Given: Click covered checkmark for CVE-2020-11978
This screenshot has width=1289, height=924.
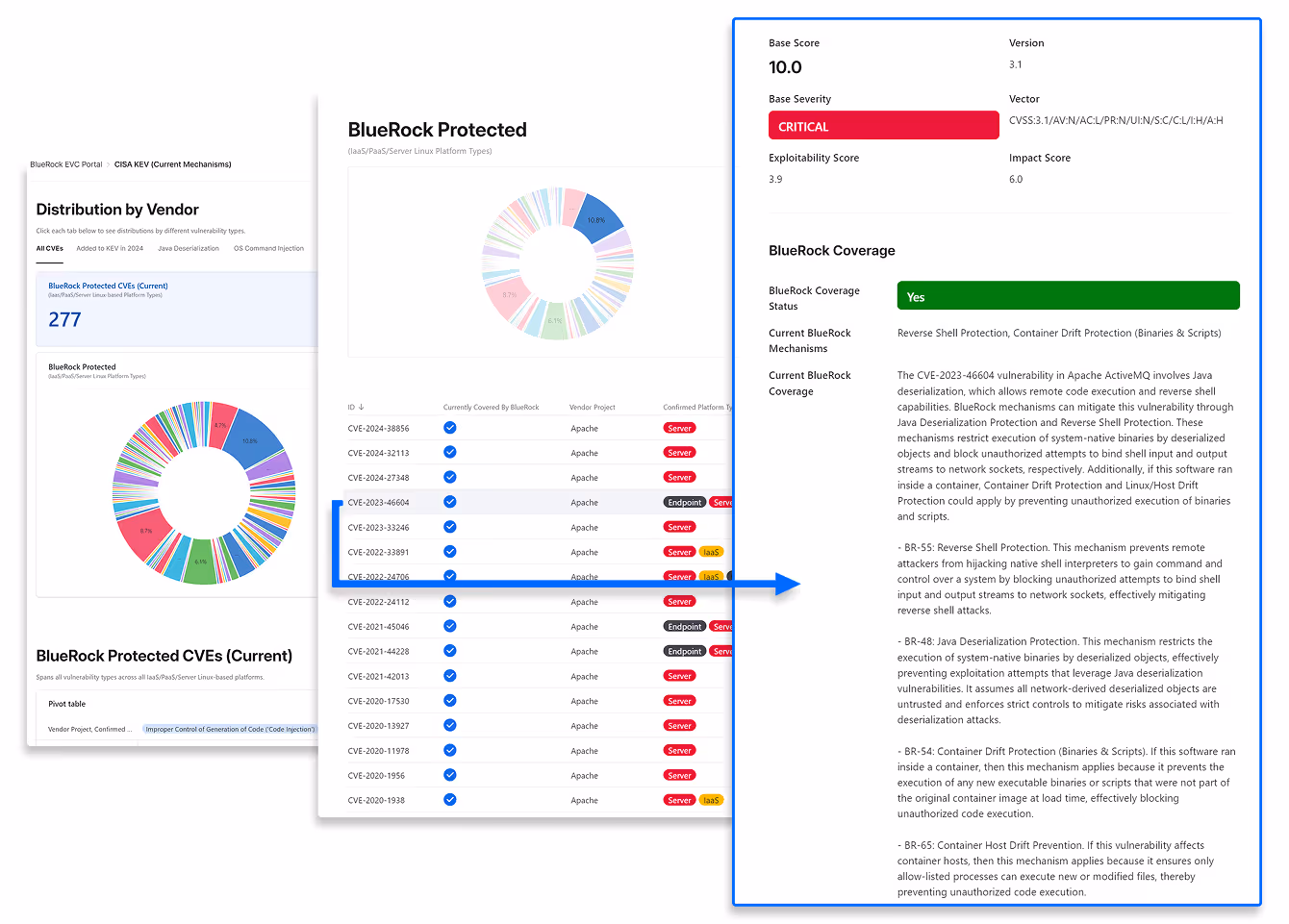Looking at the screenshot, I should pyautogui.click(x=450, y=751).
